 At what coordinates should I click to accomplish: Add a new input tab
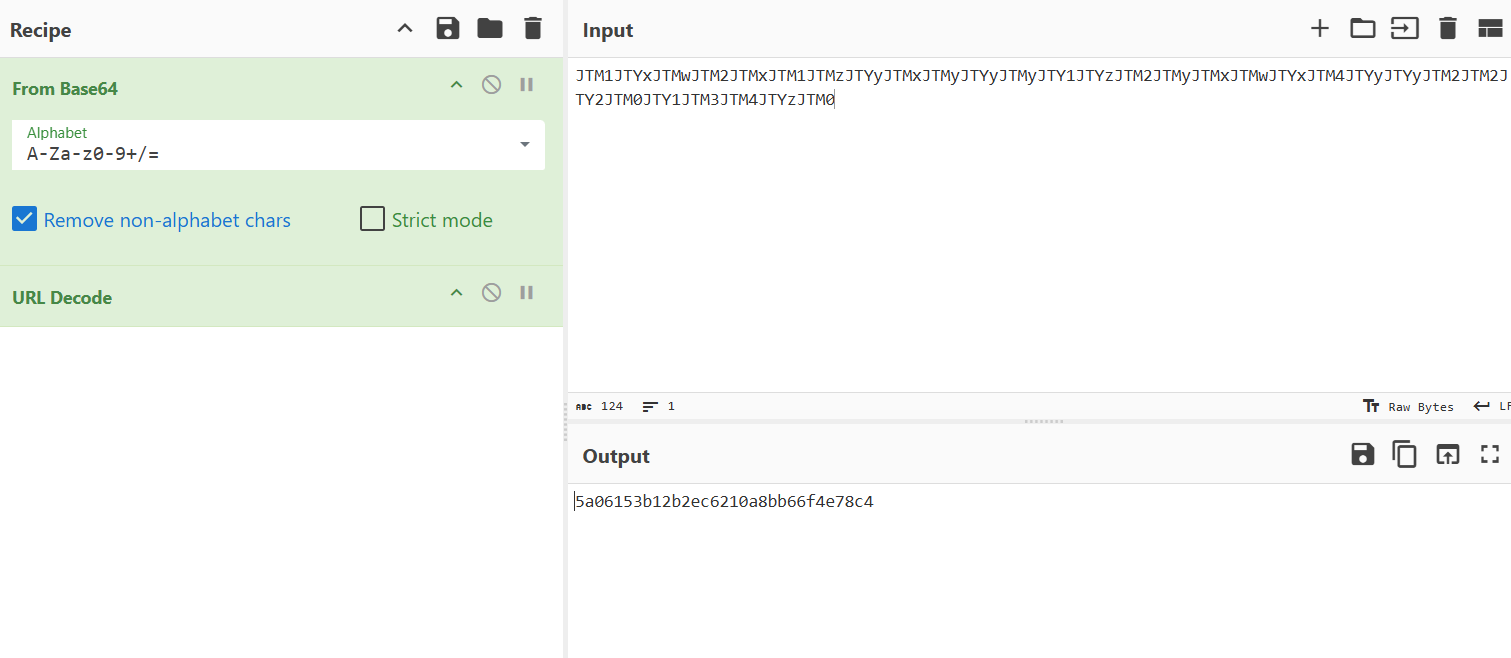[1320, 29]
